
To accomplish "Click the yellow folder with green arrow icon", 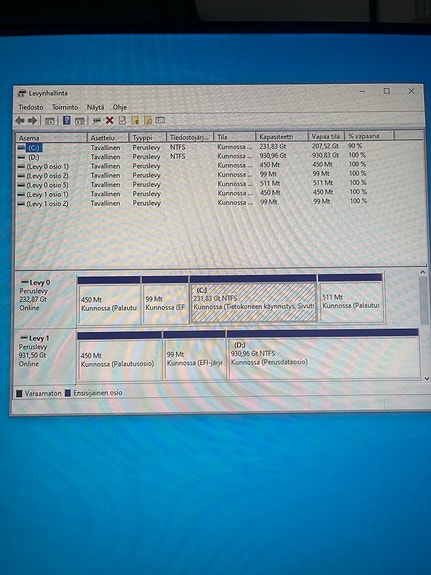I will (x=135, y=120).
